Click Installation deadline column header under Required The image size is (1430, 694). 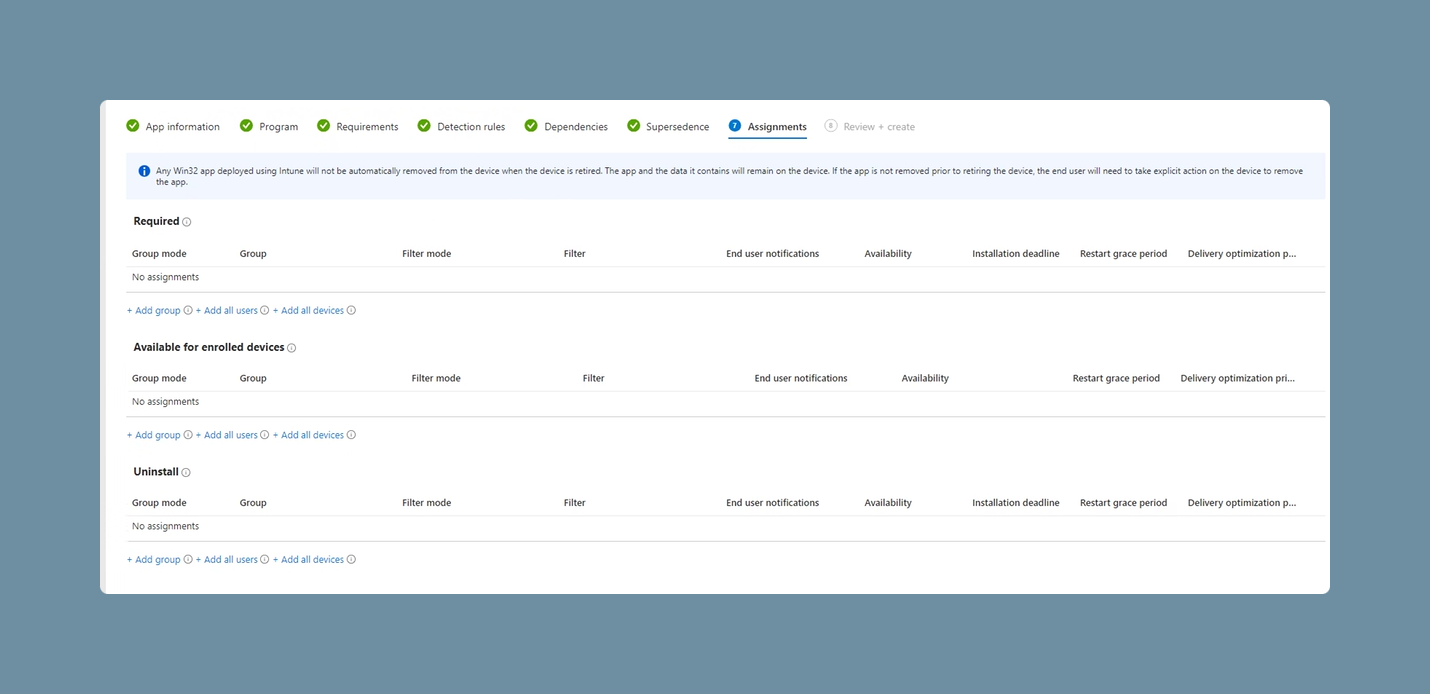tap(1016, 254)
